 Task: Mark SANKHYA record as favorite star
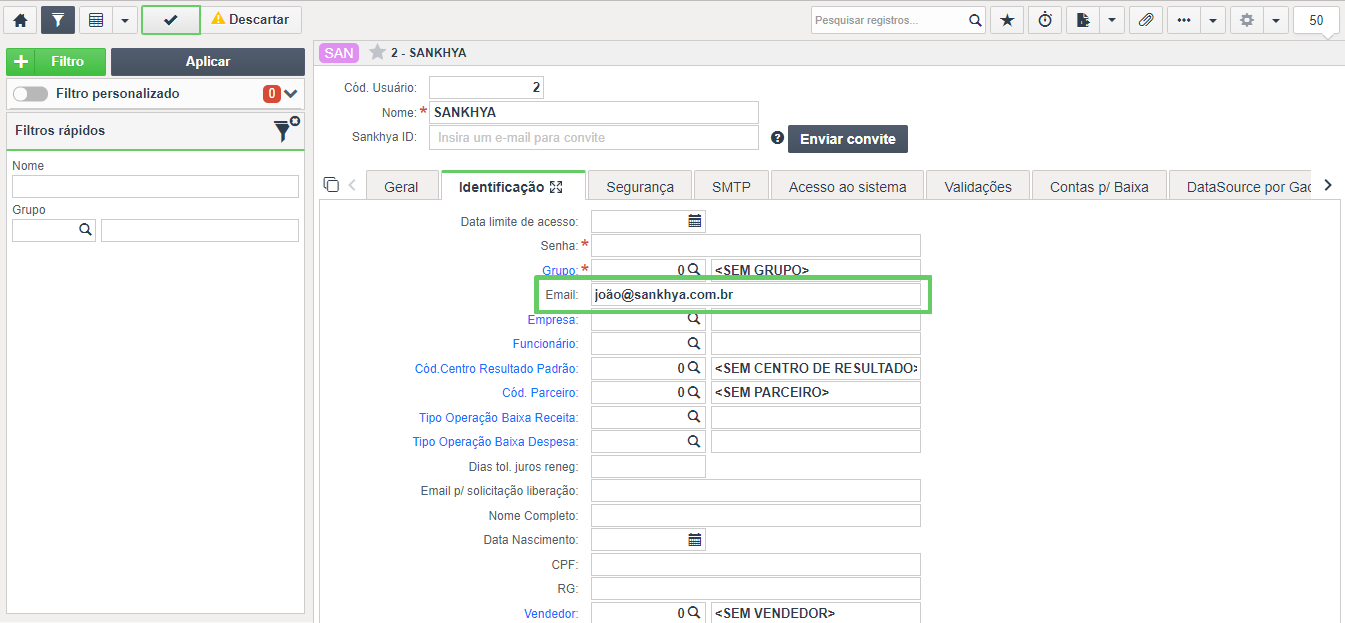377,52
